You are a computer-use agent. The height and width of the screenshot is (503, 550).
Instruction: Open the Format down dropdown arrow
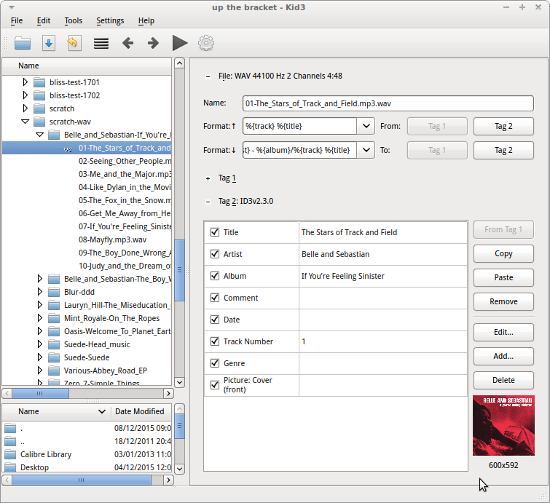(366, 150)
